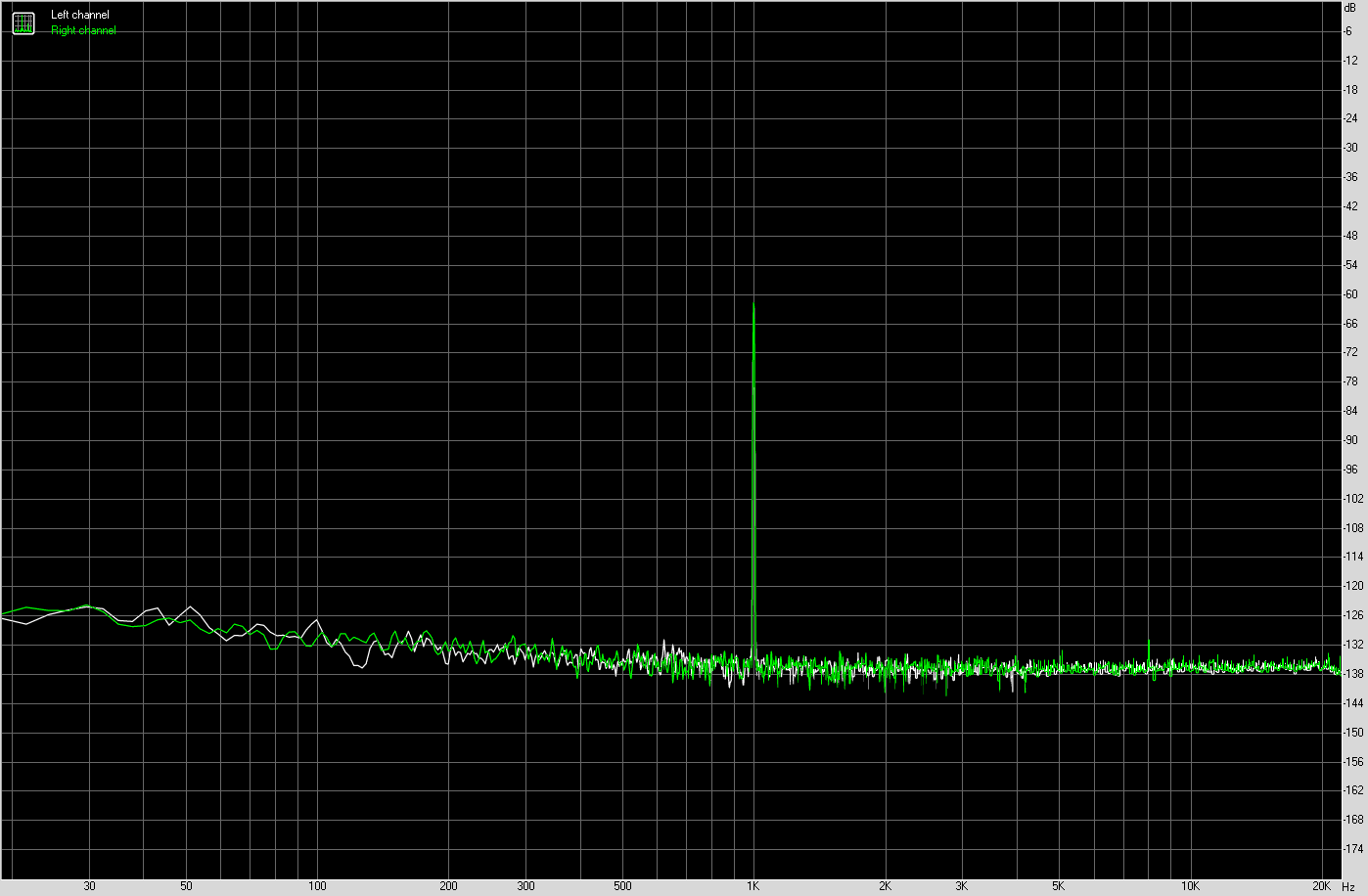Viewport: 1368px width, 896px height.
Task: Click the '-66' dB axis label
Action: coord(1350,324)
